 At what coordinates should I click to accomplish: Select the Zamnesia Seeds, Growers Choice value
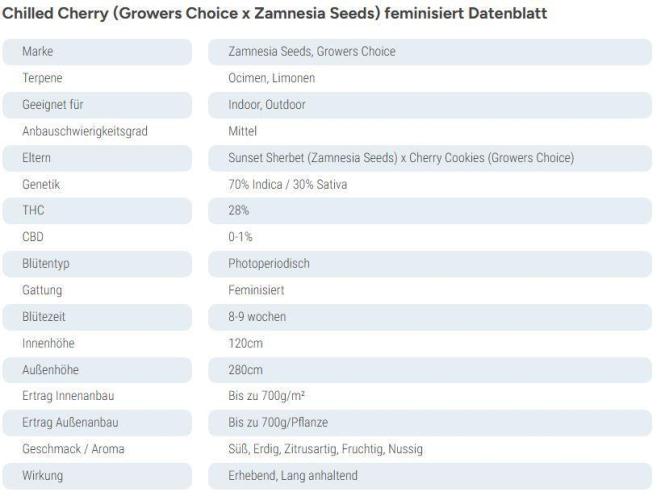pos(311,51)
